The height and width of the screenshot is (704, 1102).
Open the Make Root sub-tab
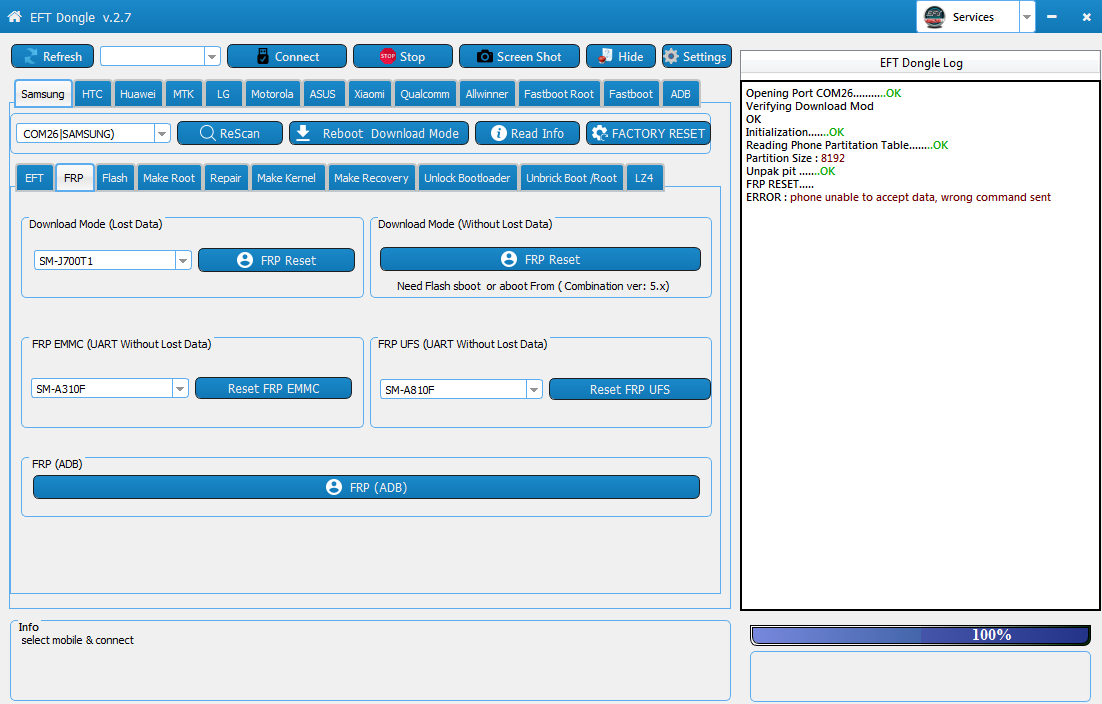click(x=169, y=178)
